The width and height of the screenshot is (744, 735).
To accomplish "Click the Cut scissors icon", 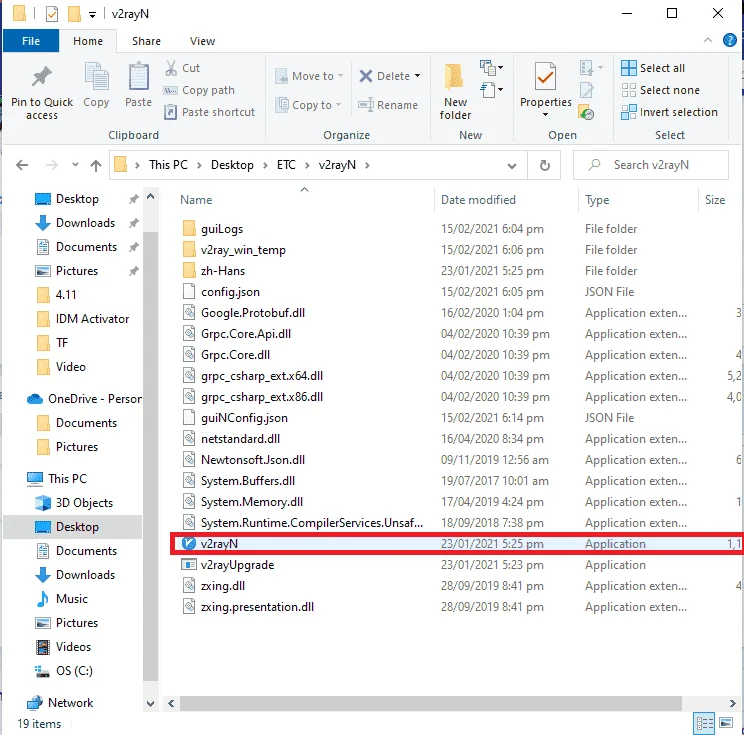I will point(171,68).
